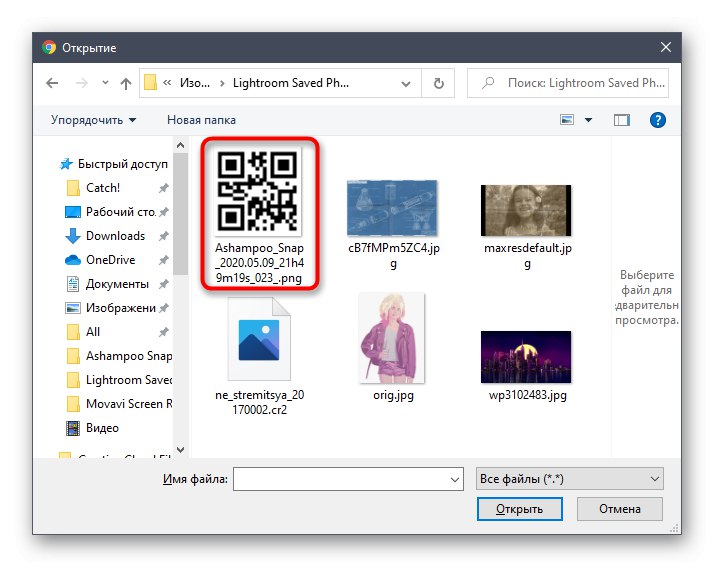Open Документы in the sidebar
The image size is (714, 567).
click(x=117, y=284)
